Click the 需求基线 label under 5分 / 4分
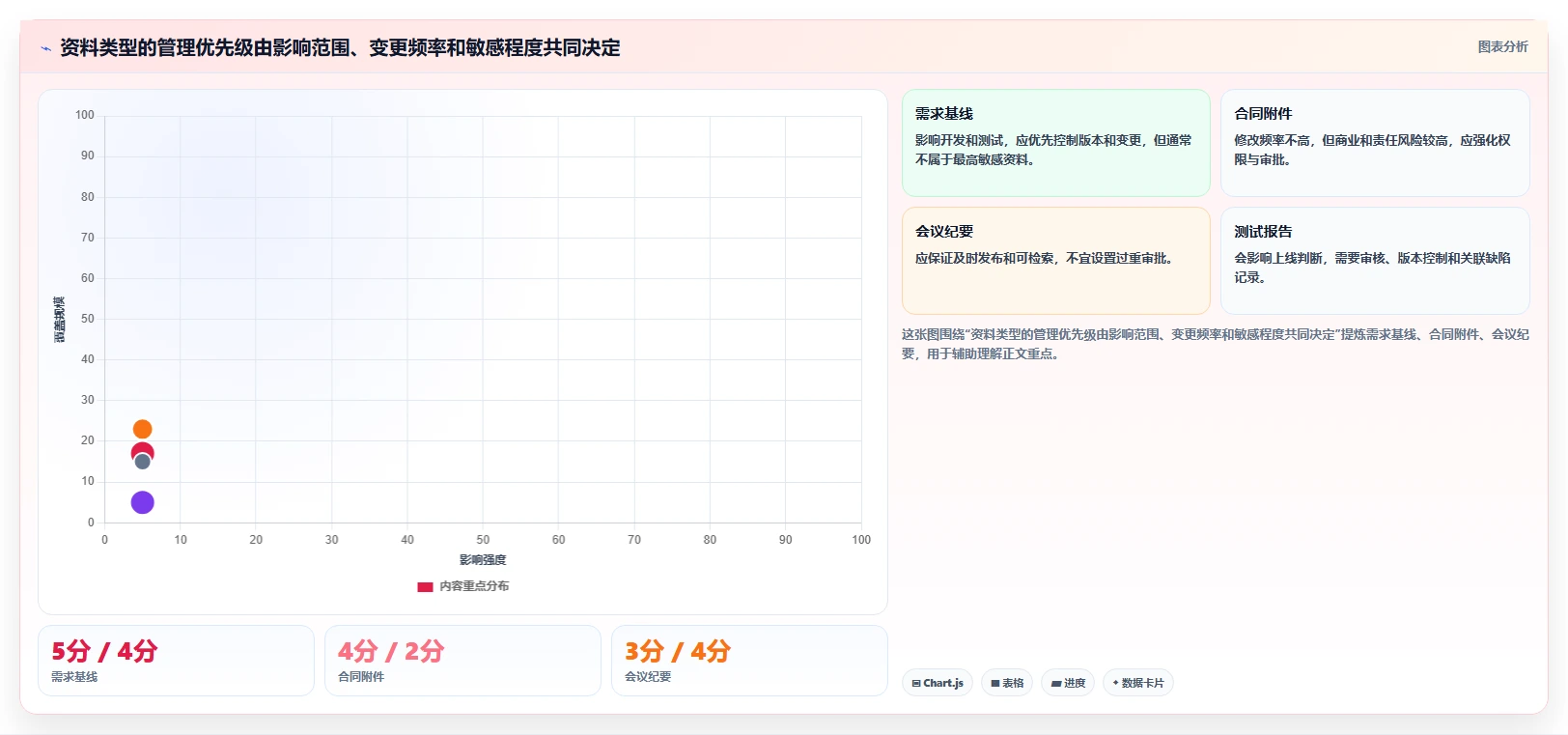Viewport: 1568px width, 735px height. tap(74, 677)
